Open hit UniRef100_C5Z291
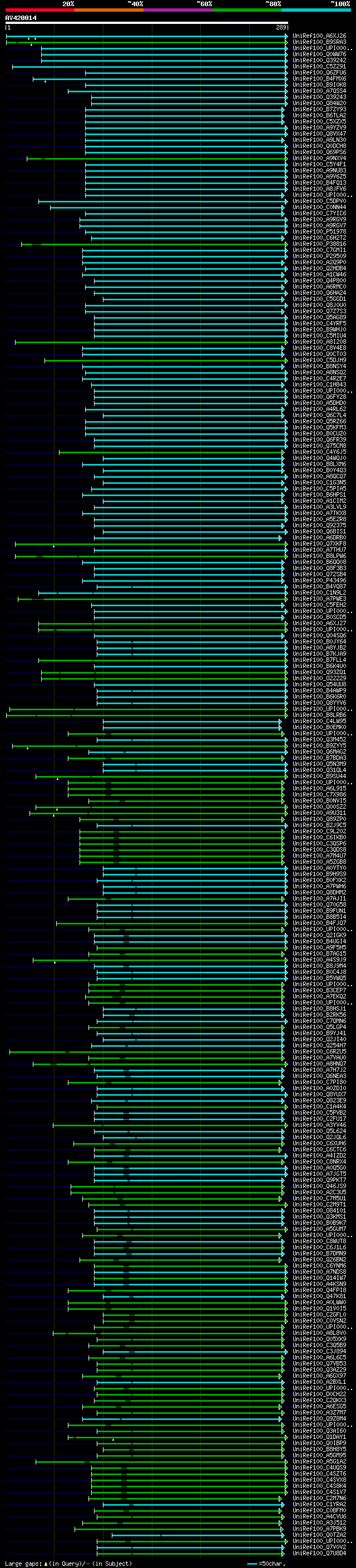The width and height of the screenshot is (356, 1568). pos(319,66)
